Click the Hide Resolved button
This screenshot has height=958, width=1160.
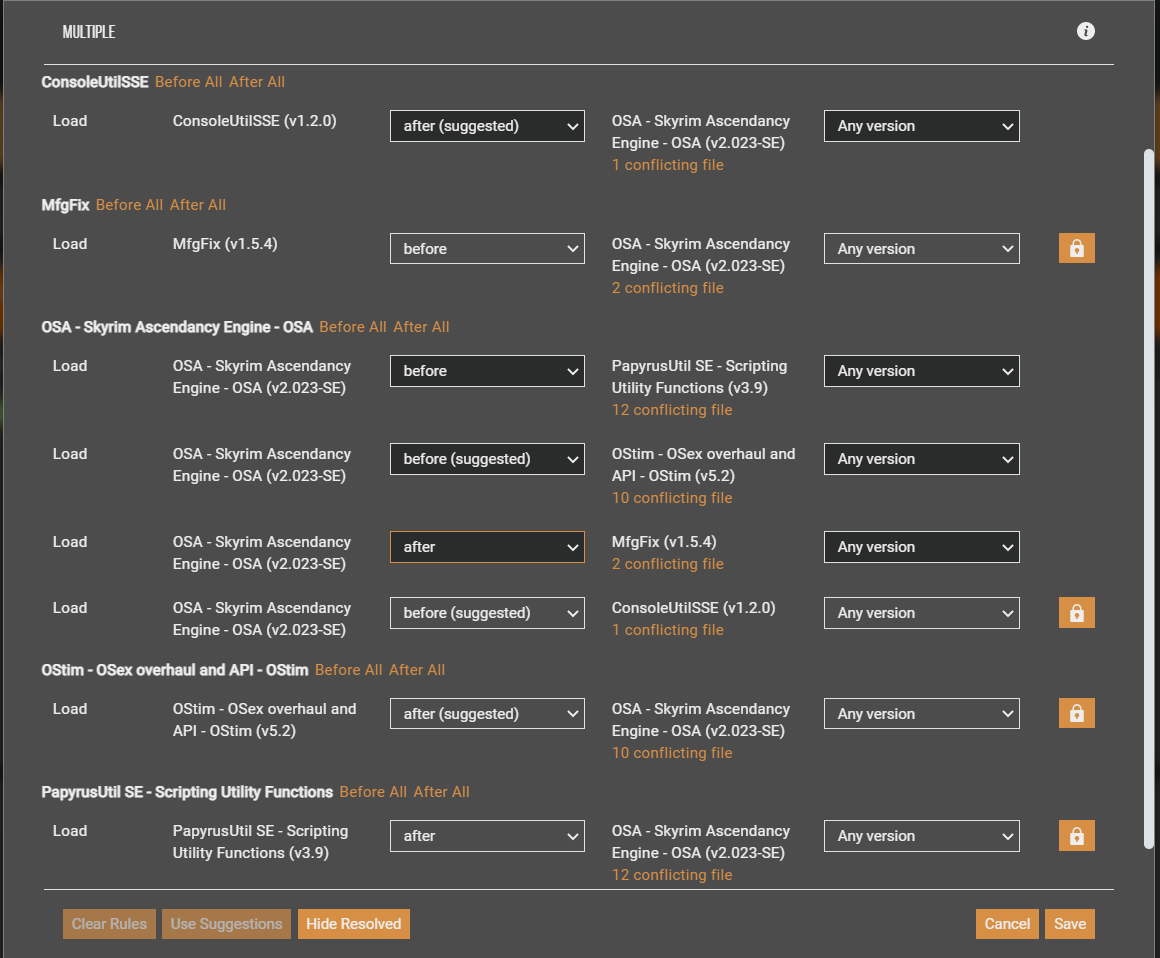point(353,924)
